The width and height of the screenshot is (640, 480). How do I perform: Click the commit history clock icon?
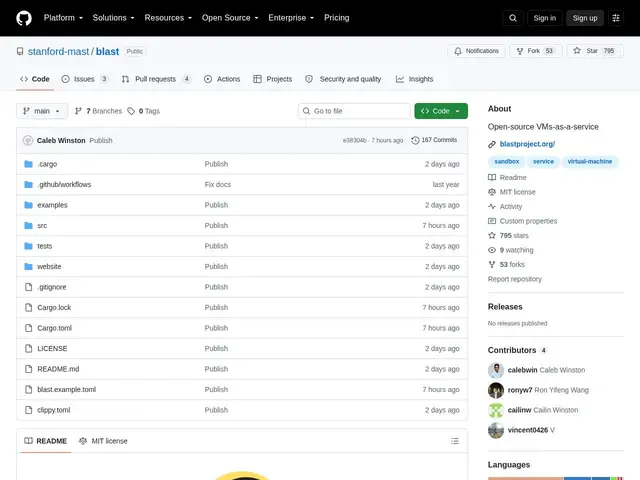pyautogui.click(x=415, y=140)
